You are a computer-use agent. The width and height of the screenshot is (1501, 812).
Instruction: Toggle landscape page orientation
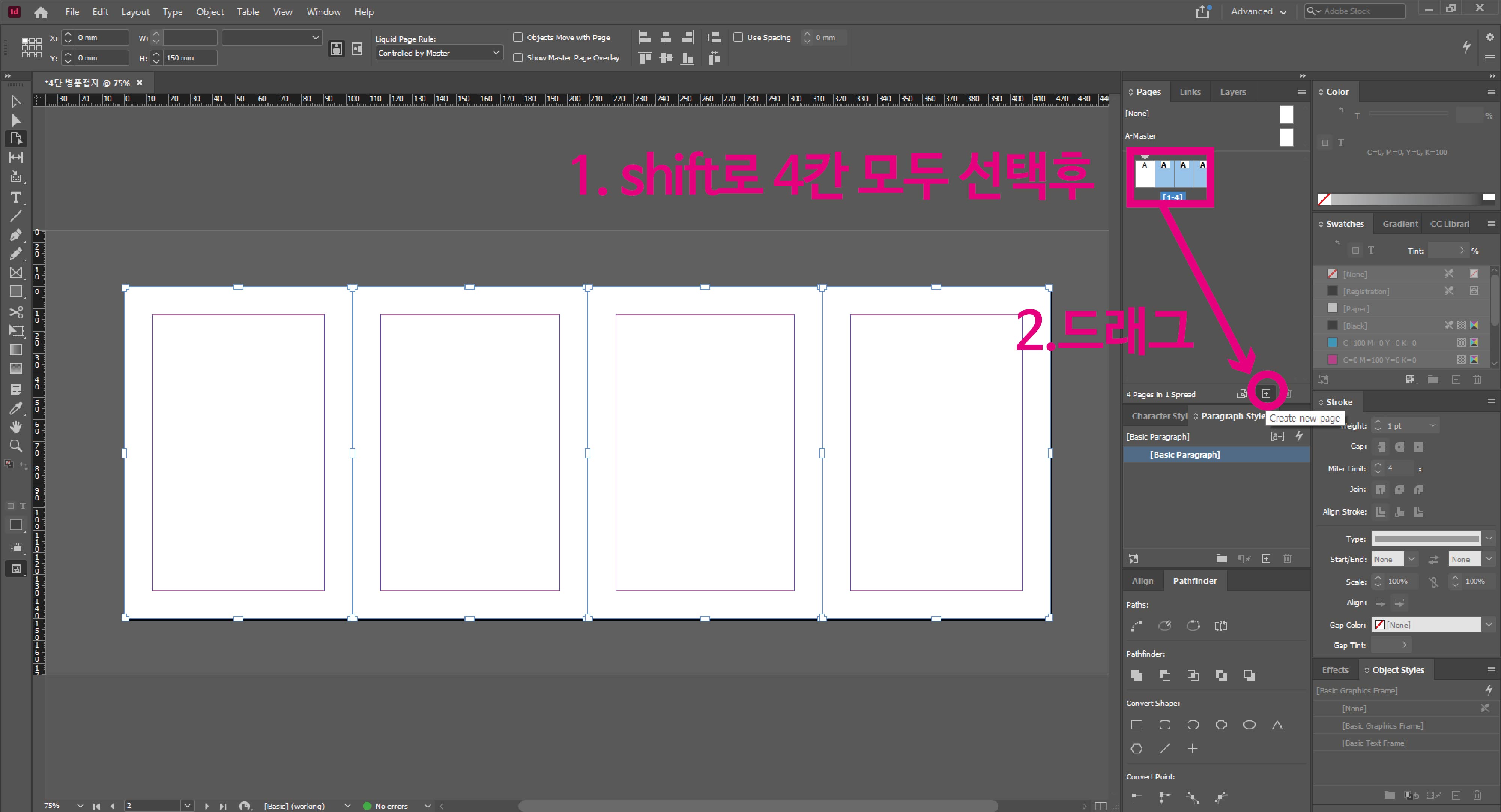[x=357, y=49]
